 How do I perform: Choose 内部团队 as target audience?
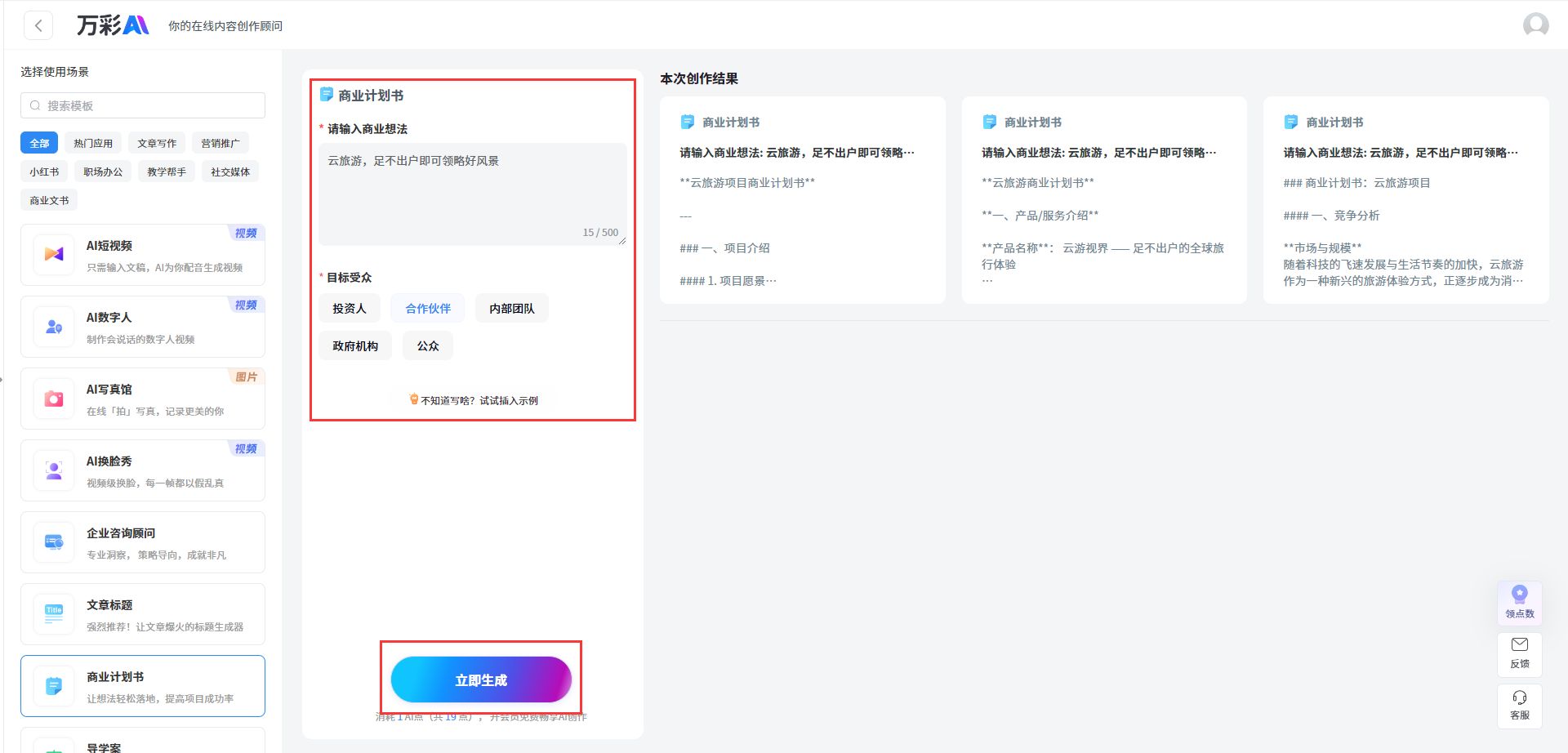[x=512, y=308]
